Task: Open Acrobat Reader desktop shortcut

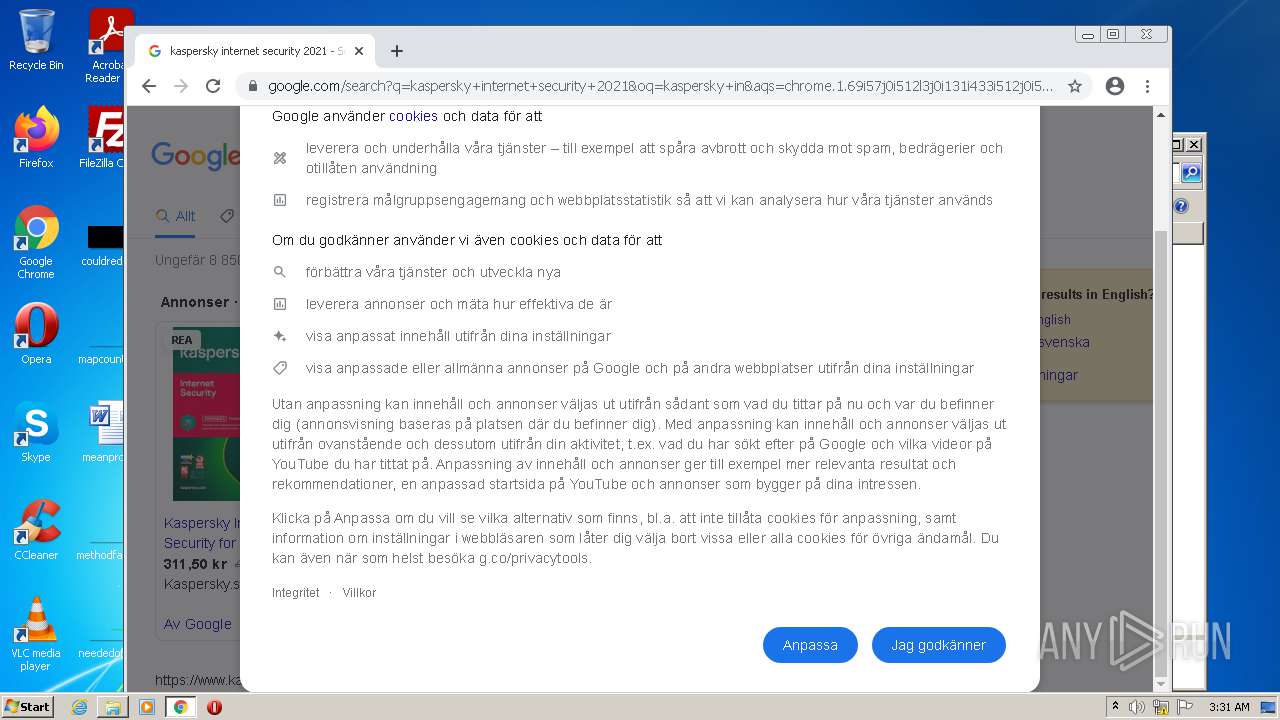Action: (x=105, y=45)
